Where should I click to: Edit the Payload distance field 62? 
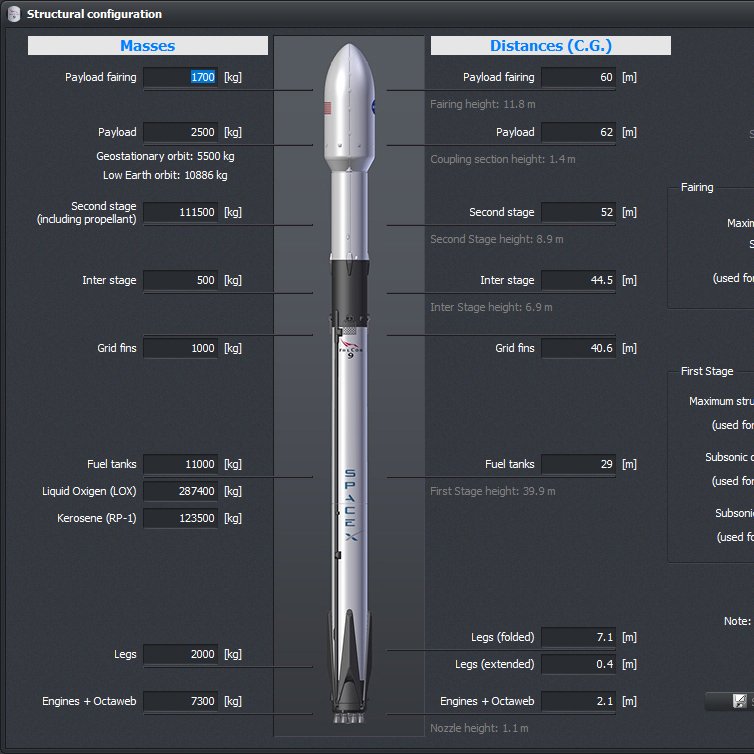[578, 132]
